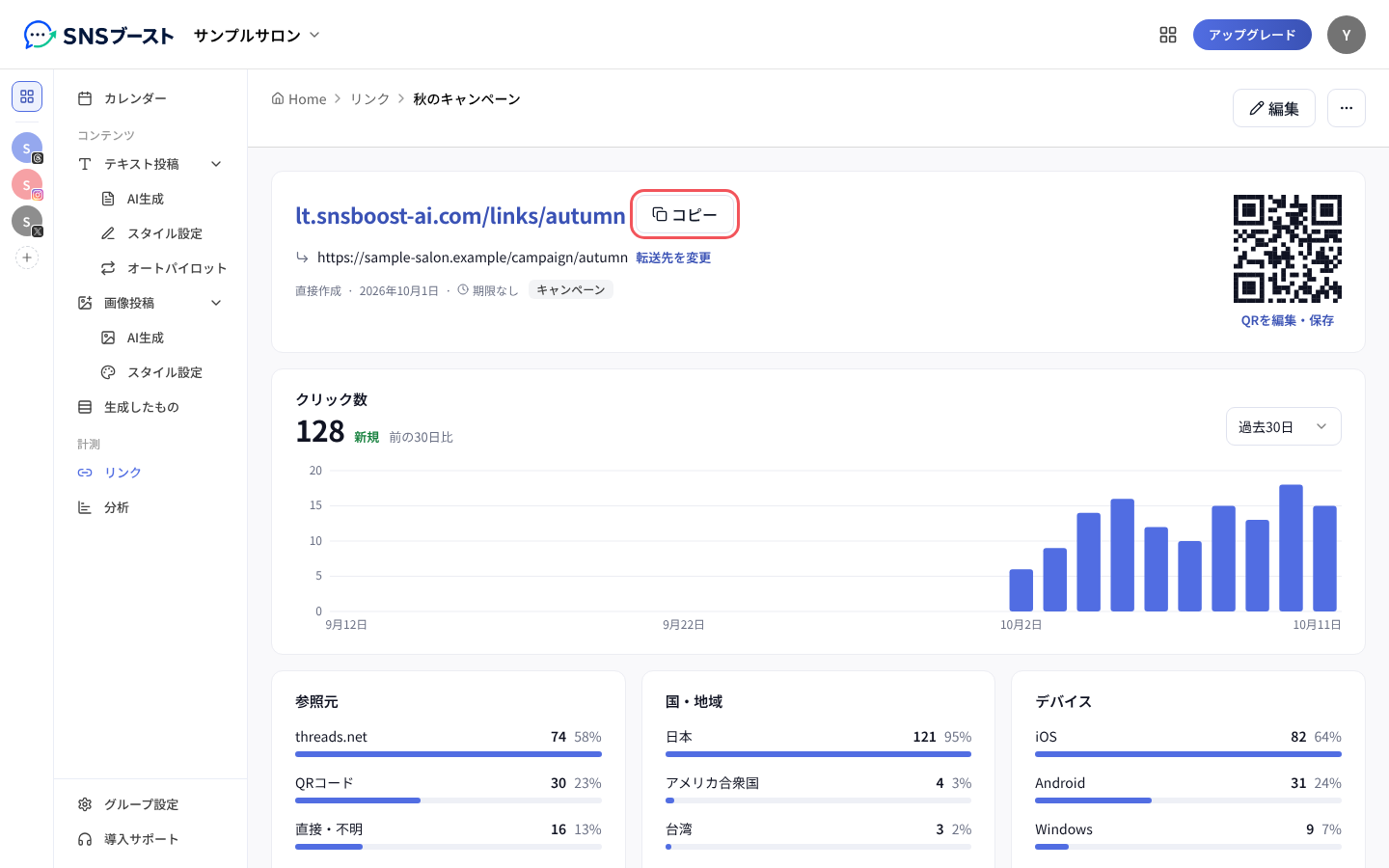Open グループ設定 settings

tap(150, 804)
